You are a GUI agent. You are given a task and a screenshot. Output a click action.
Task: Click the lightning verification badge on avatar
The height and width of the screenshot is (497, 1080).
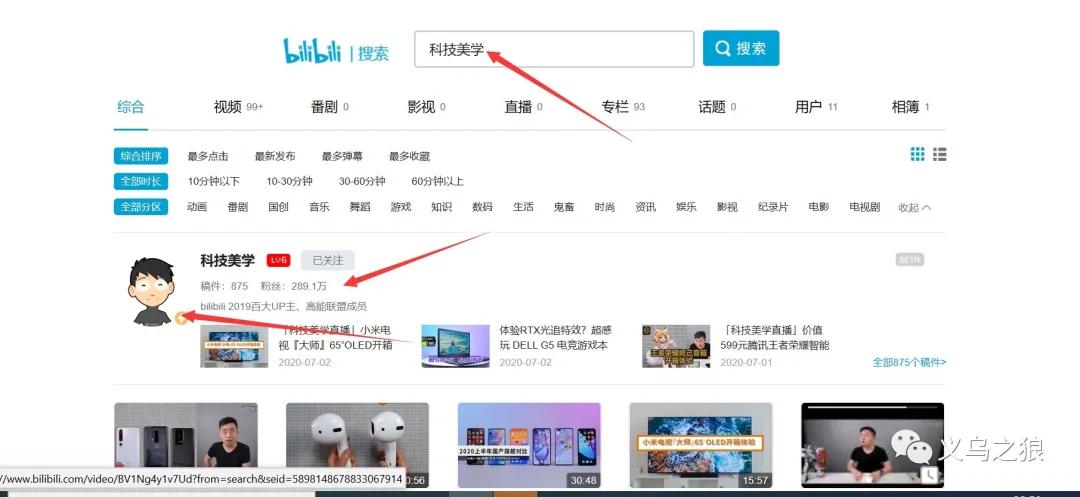181,318
